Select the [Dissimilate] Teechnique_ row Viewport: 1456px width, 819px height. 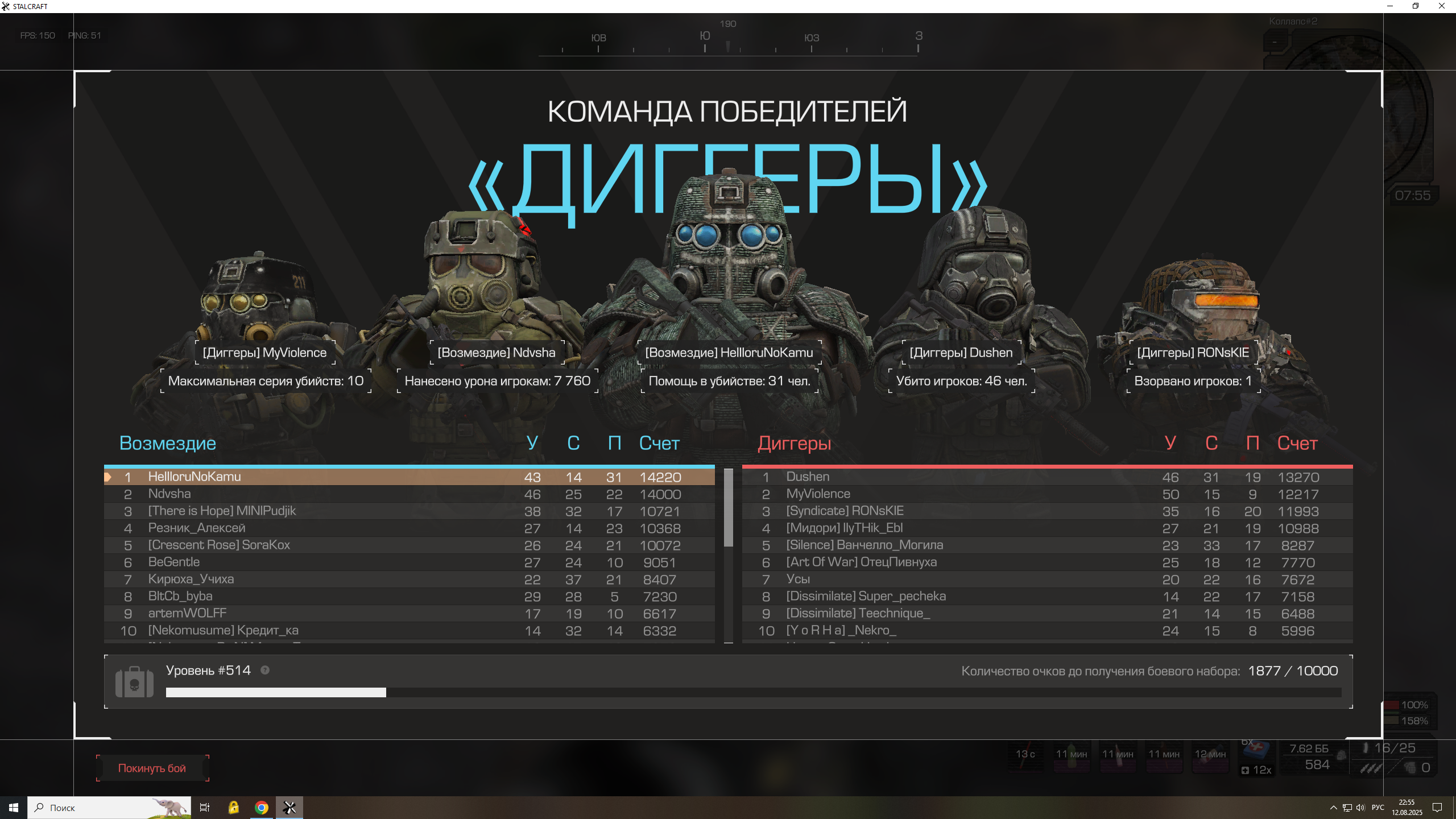[1047, 613]
